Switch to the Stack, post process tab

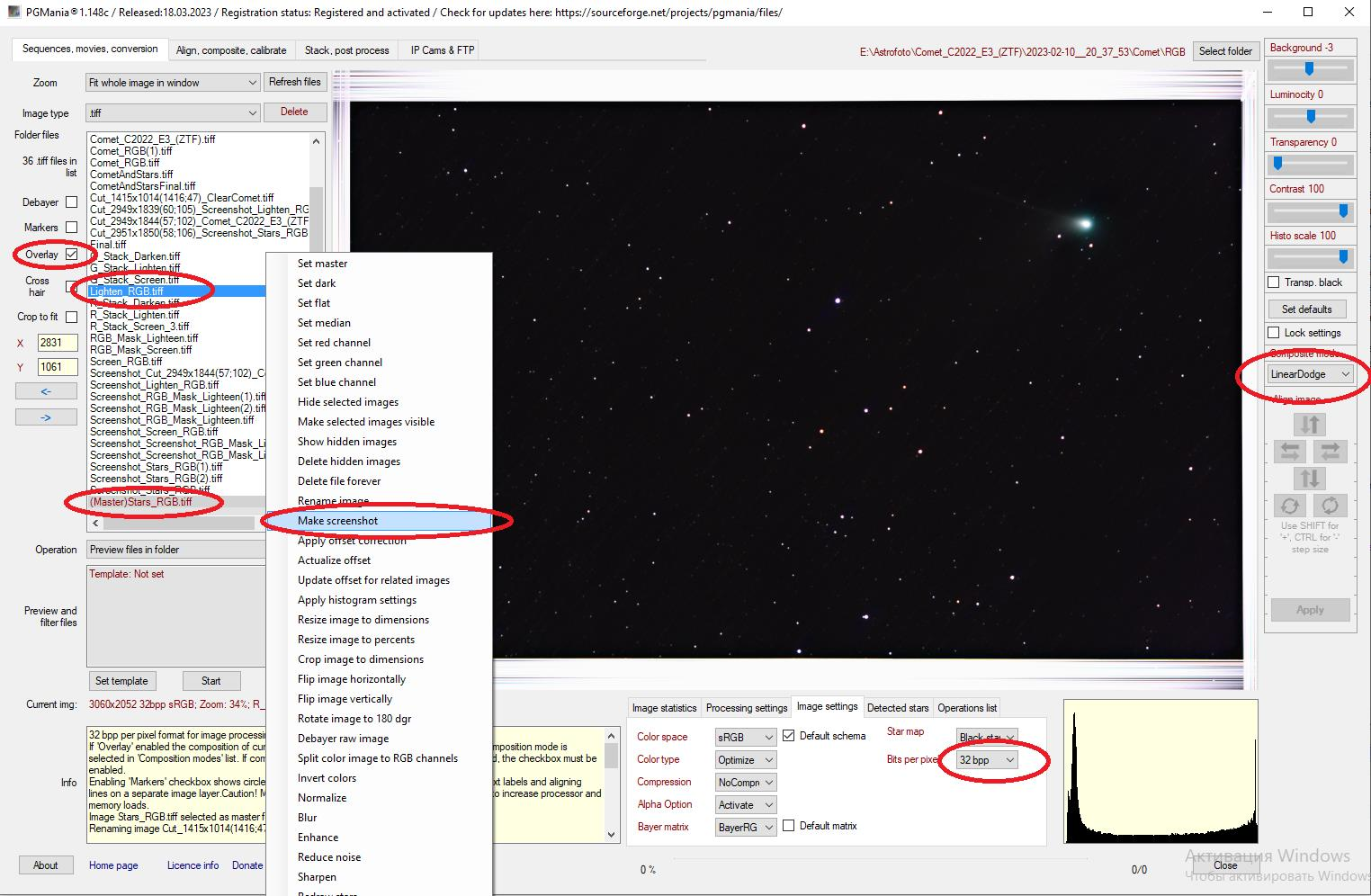(346, 50)
